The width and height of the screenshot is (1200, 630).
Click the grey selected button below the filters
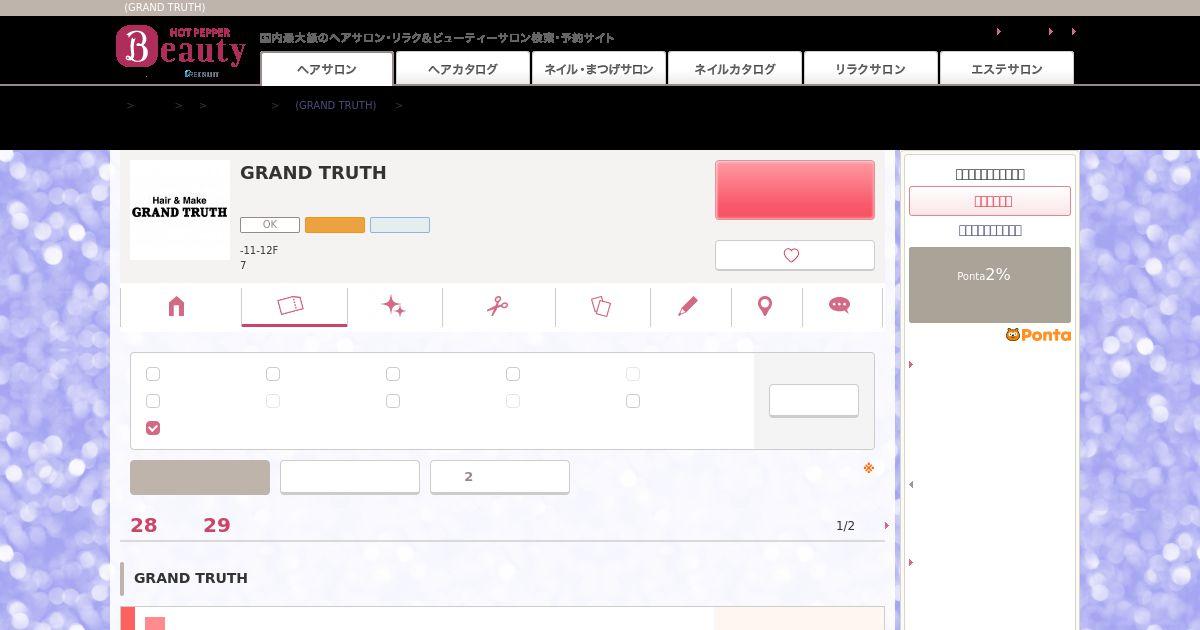coord(200,477)
